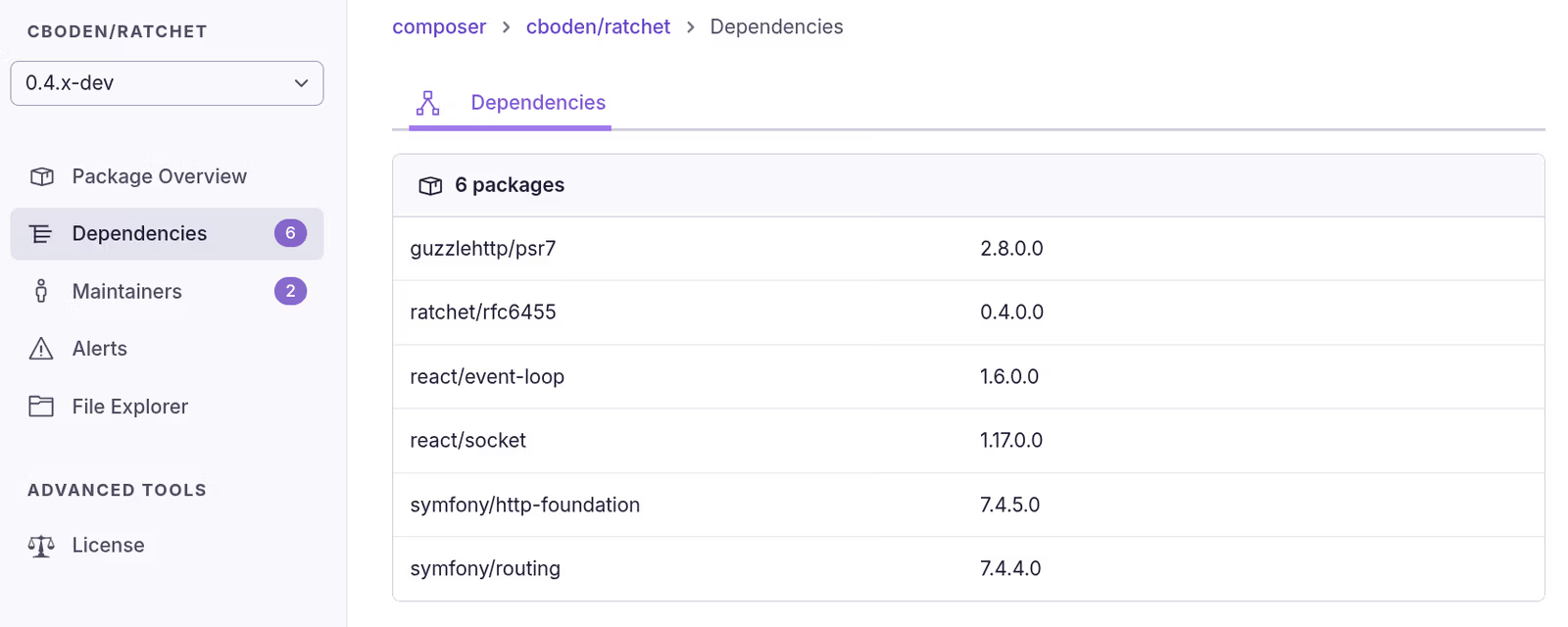1568x627 pixels.
Task: Click the Dependencies tab graph icon
Action: [x=428, y=103]
